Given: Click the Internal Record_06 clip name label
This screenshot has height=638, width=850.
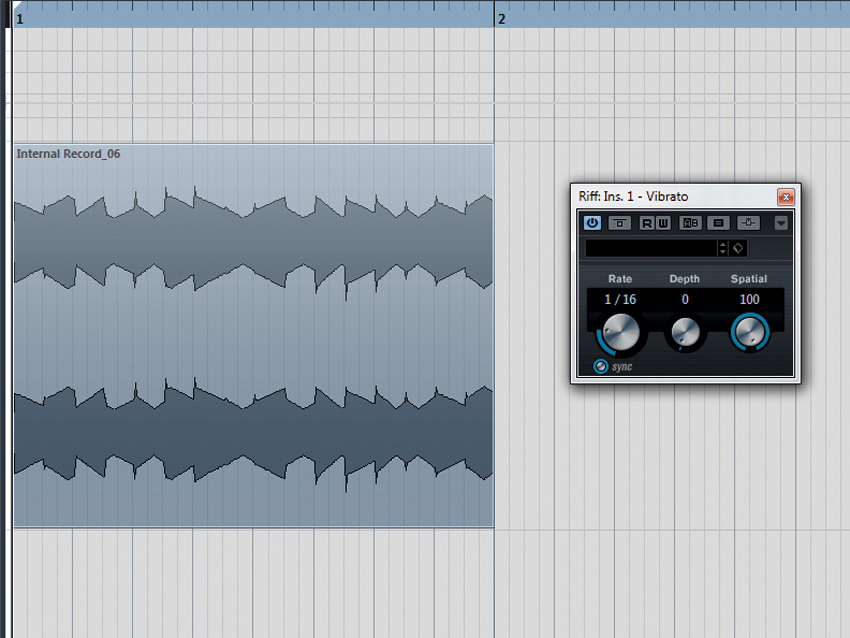Looking at the screenshot, I should pyautogui.click(x=68, y=154).
